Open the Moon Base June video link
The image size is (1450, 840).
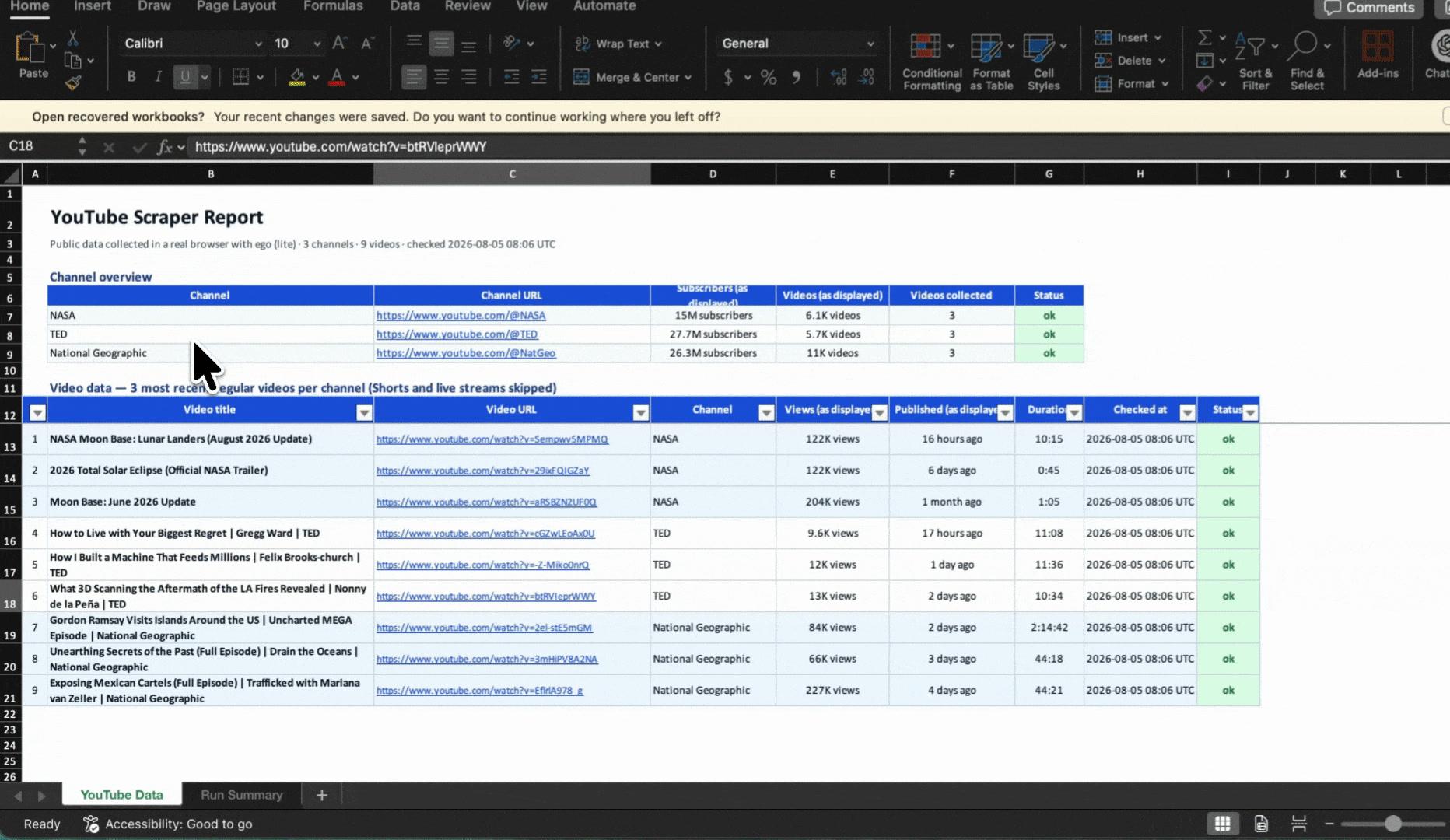[x=486, y=502]
